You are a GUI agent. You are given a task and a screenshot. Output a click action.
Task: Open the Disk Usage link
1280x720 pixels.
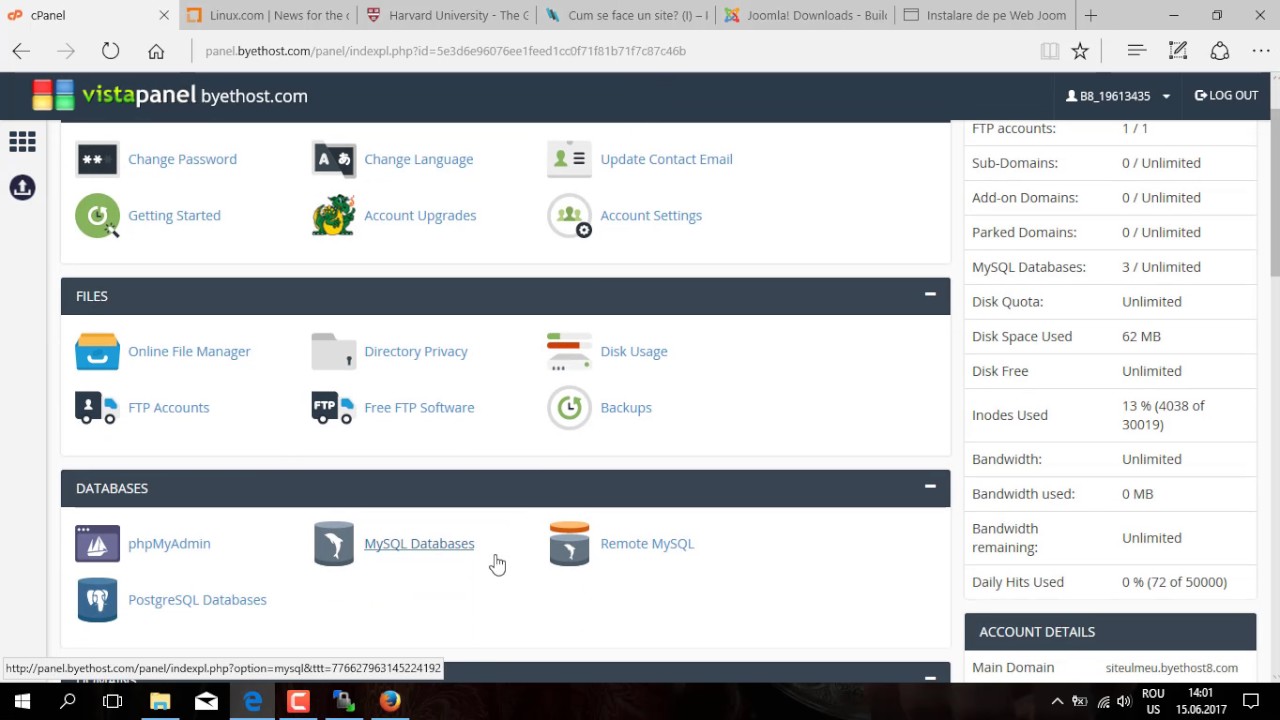click(x=634, y=351)
